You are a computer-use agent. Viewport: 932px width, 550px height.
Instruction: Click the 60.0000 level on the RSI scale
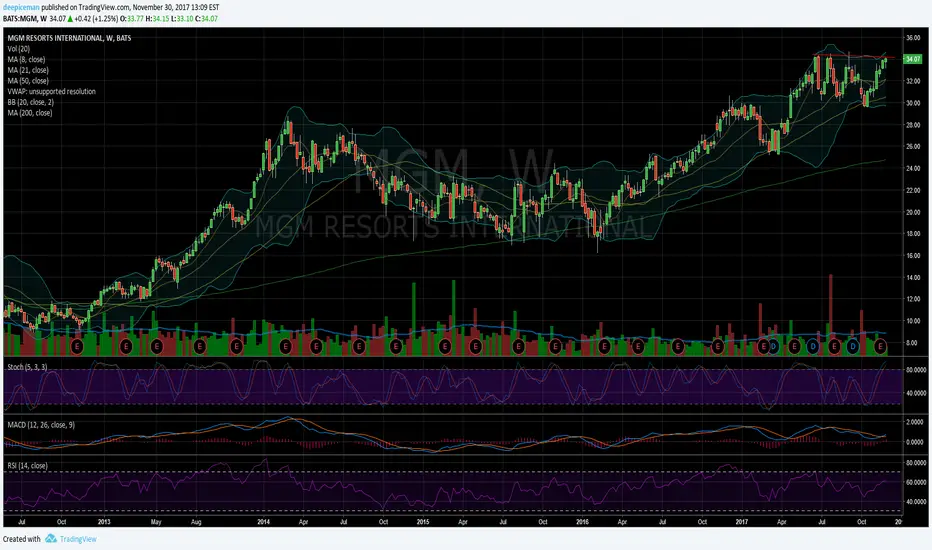[x=915, y=482]
